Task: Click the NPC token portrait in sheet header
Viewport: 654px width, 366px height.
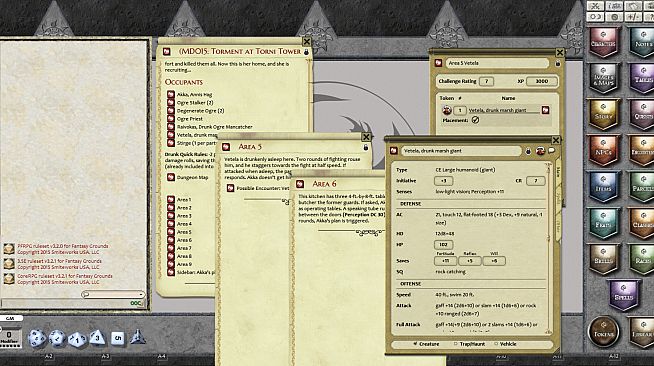Action: pyautogui.click(x=540, y=151)
